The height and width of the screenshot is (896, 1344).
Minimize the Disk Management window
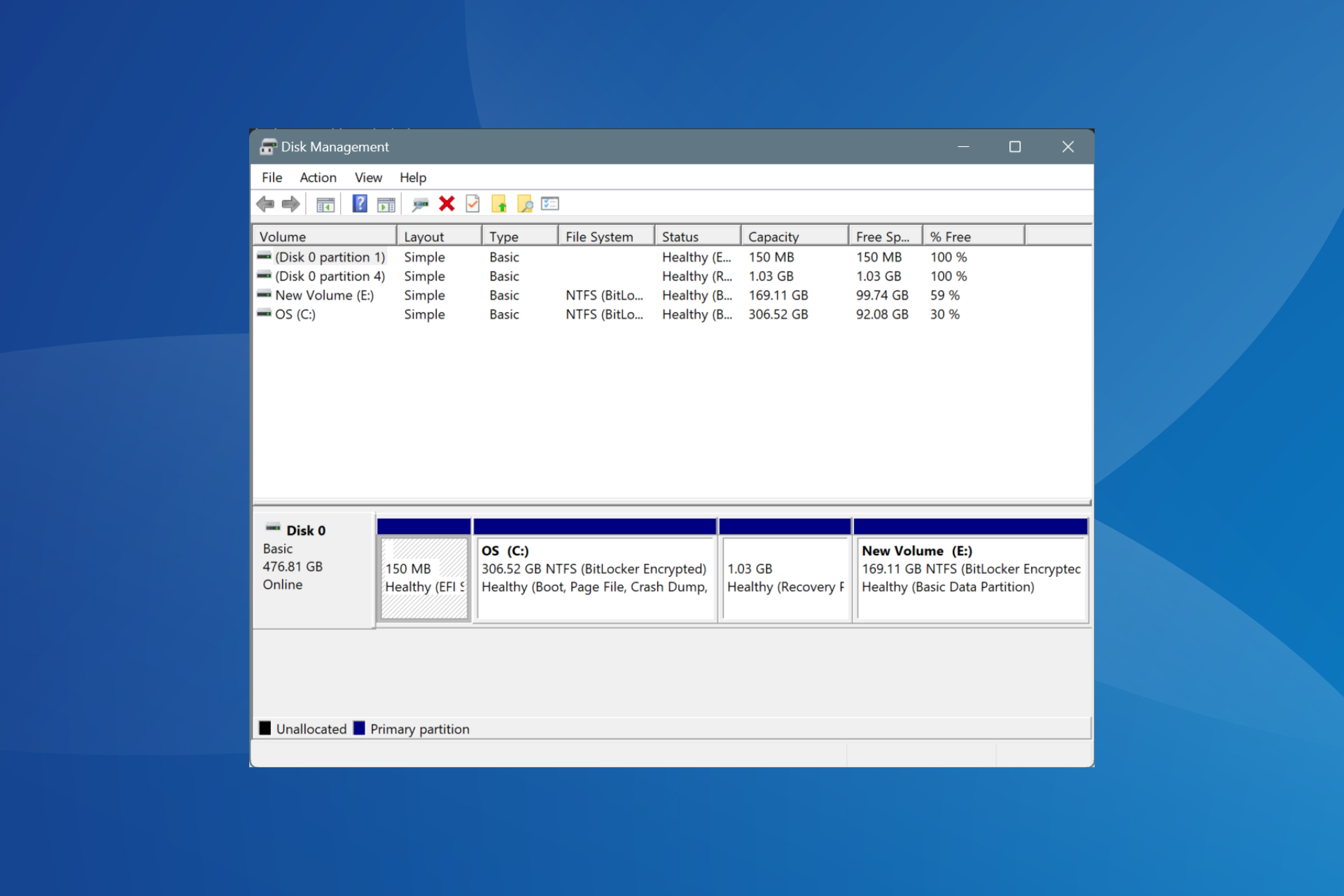click(963, 147)
